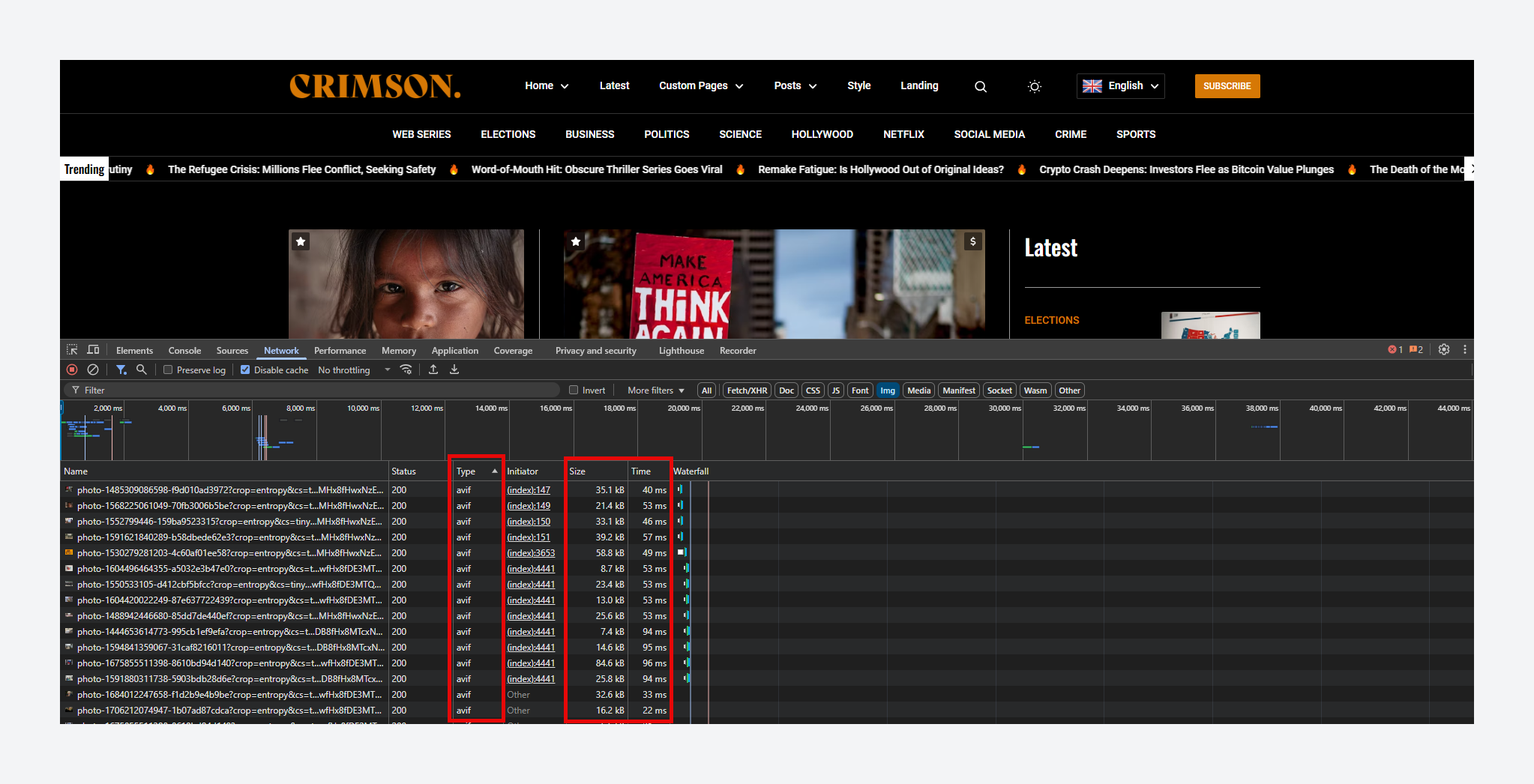Sort by the Size column header

click(597, 471)
